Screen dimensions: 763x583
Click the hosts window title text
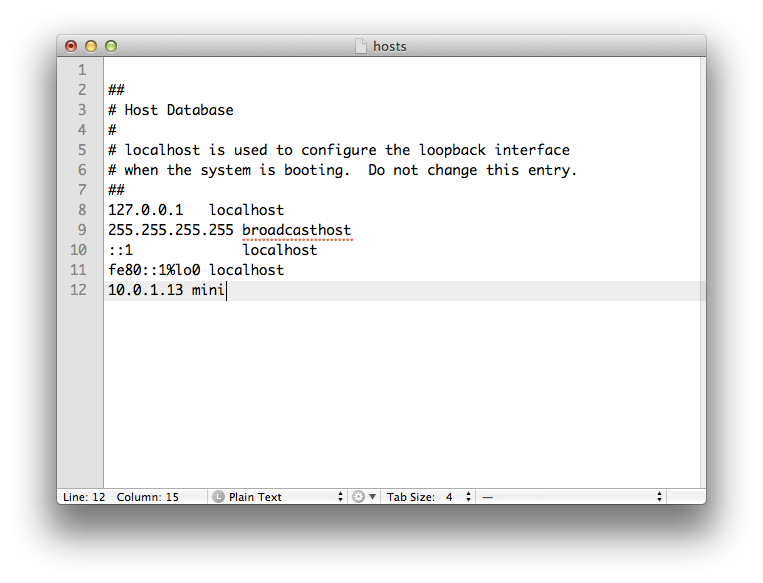point(390,46)
